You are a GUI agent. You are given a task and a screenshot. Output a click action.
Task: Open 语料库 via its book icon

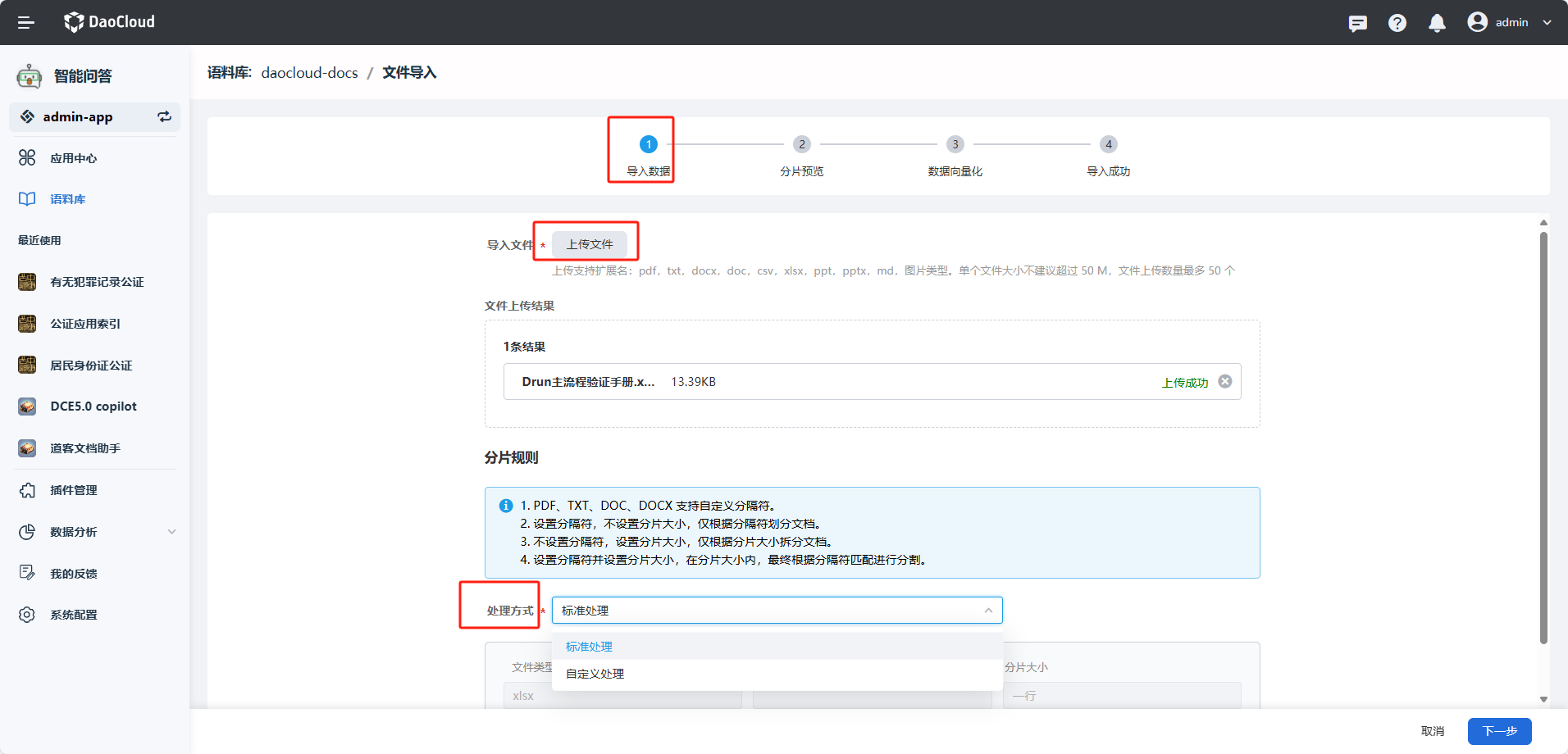27,198
